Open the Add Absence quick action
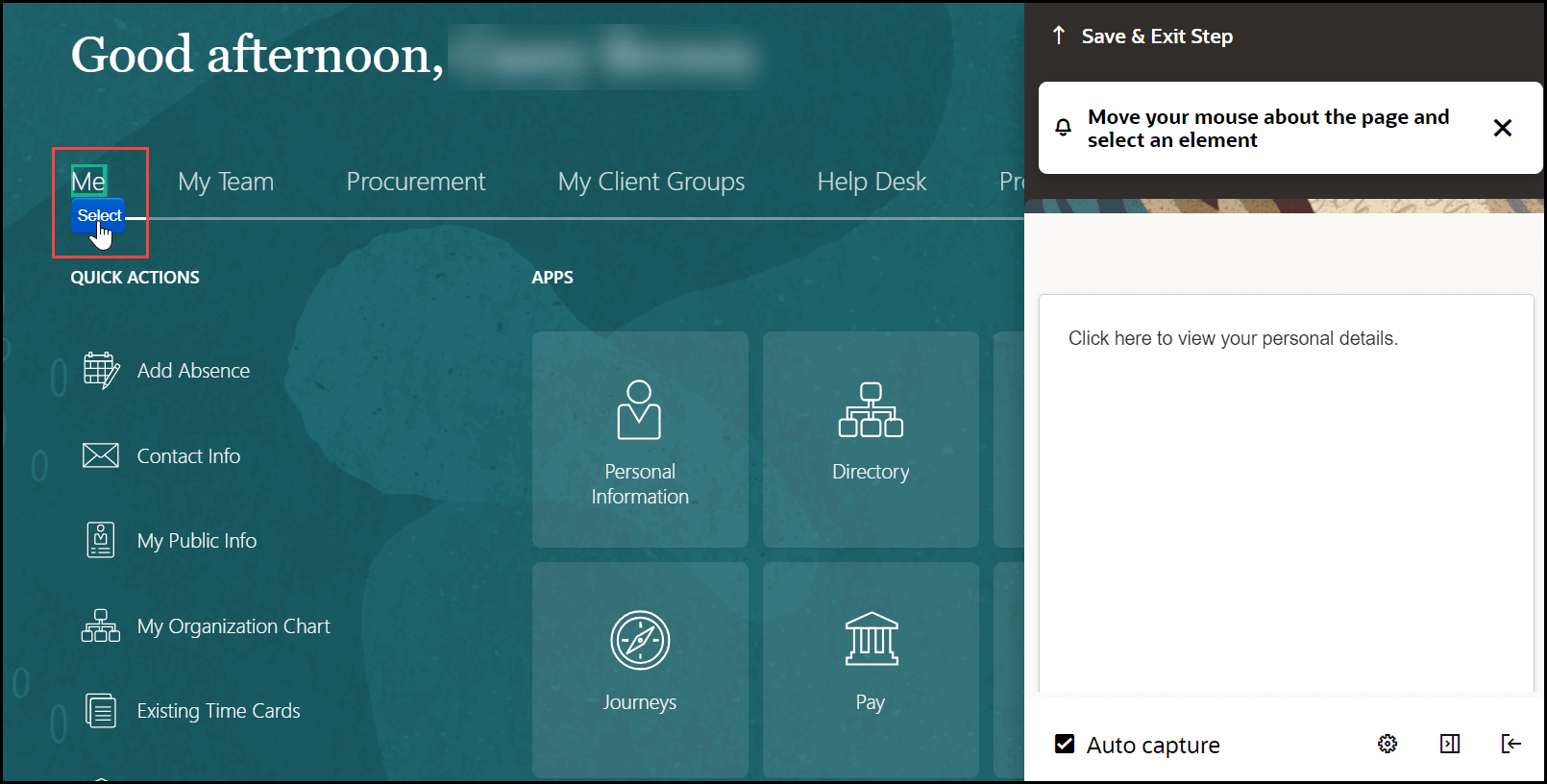Image resolution: width=1547 pixels, height=784 pixels. pos(193,371)
